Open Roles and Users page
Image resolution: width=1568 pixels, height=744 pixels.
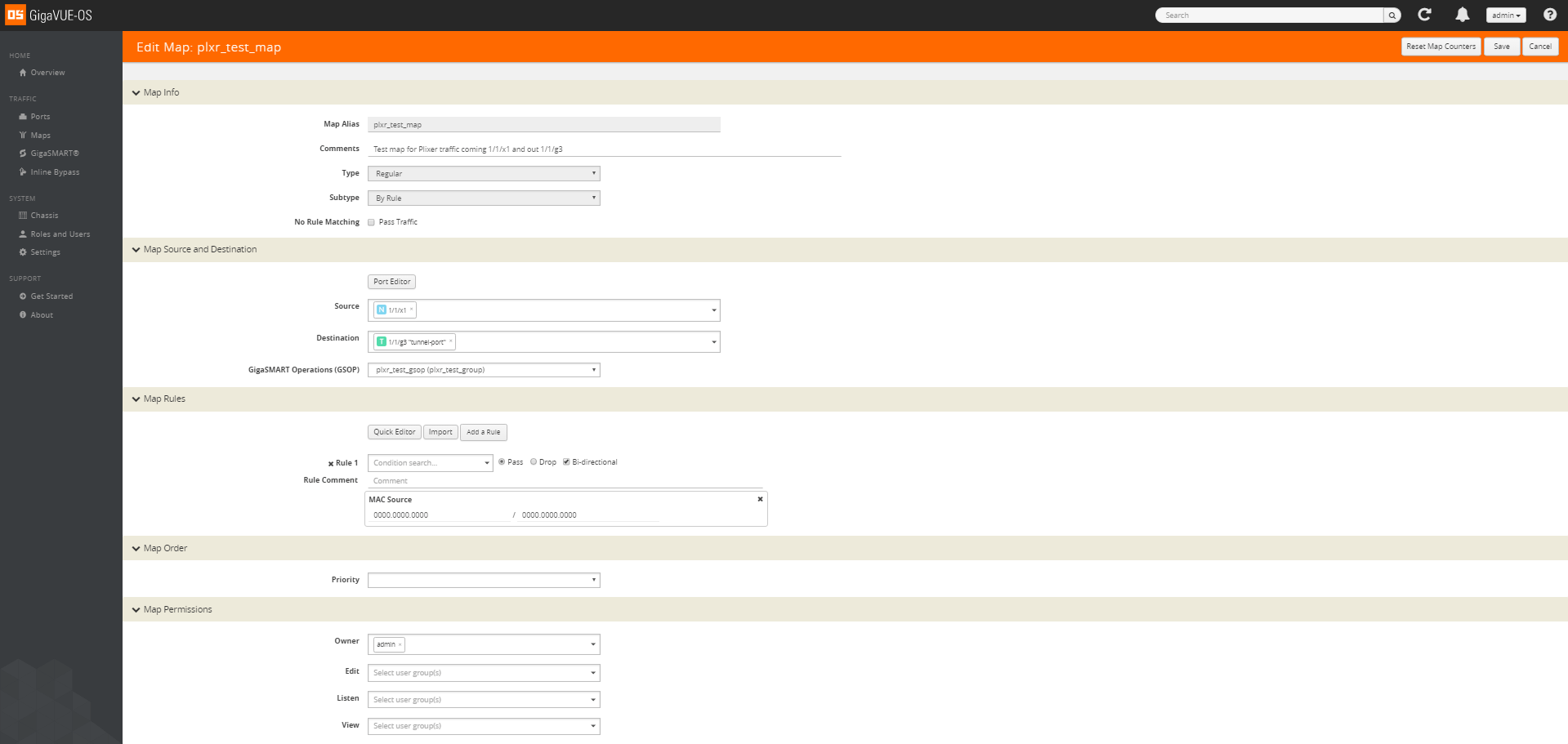click(x=60, y=234)
